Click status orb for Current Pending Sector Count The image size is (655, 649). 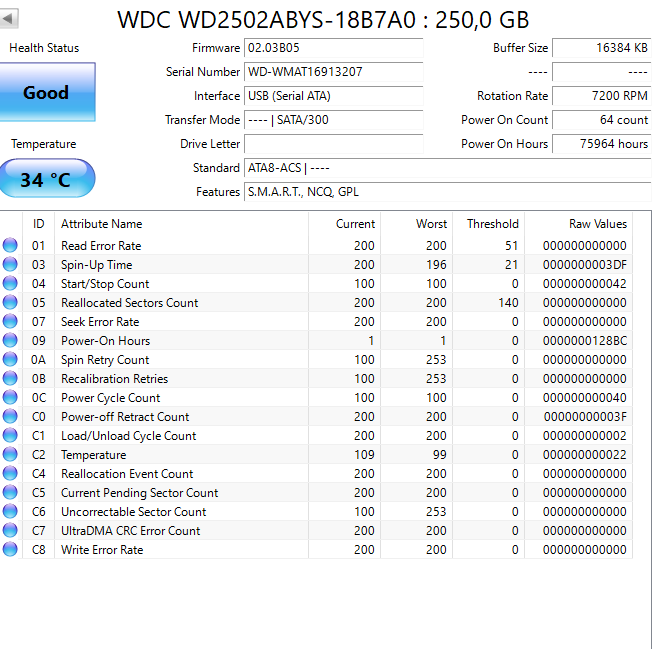click(x=10, y=492)
